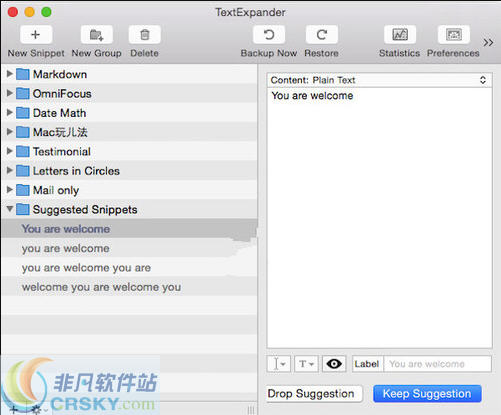501x415 pixels.
Task: Collapse the Suggested Snippets group
Action: tap(10, 209)
